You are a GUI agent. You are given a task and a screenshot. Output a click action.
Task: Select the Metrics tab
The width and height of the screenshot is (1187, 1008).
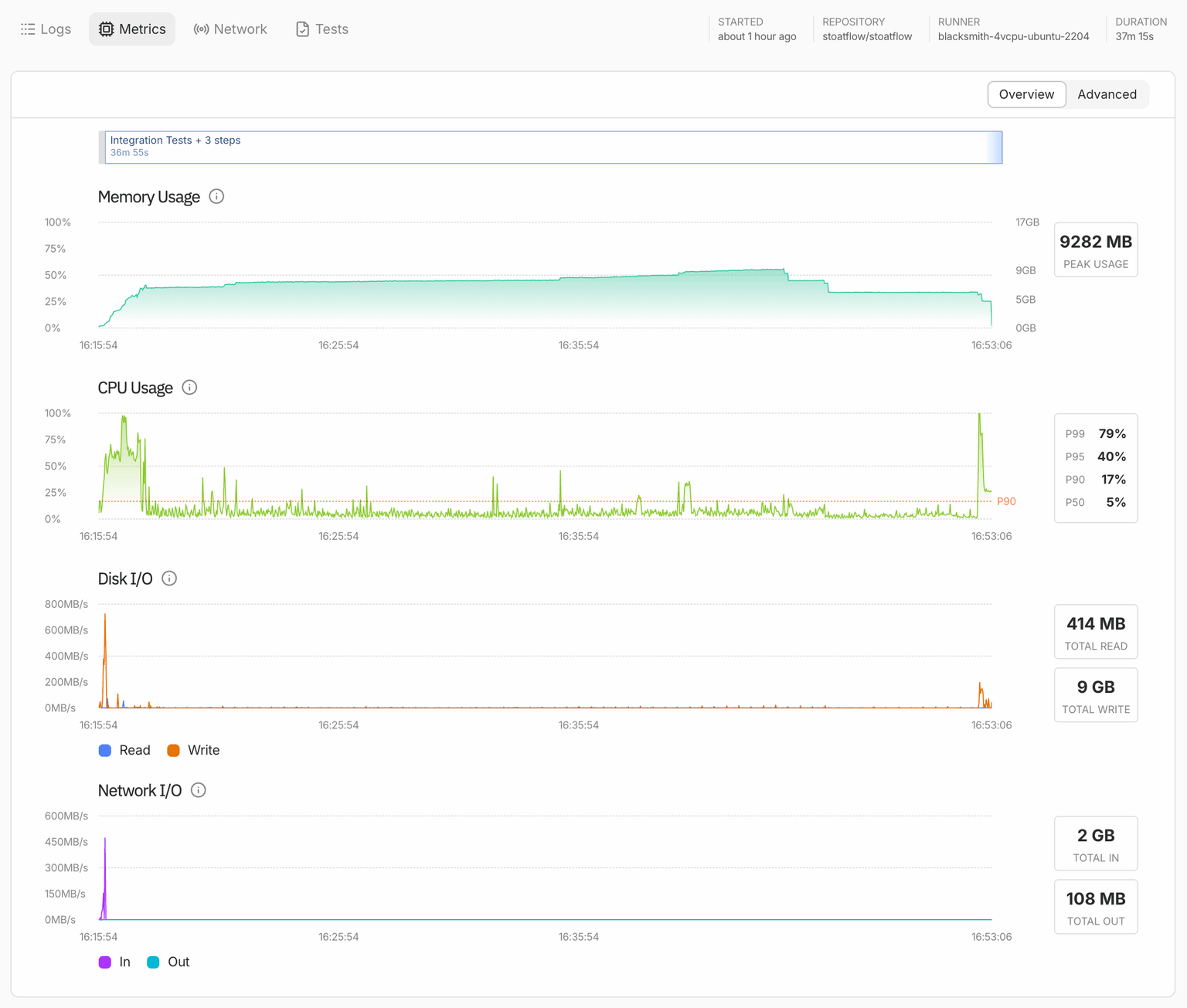(x=132, y=29)
